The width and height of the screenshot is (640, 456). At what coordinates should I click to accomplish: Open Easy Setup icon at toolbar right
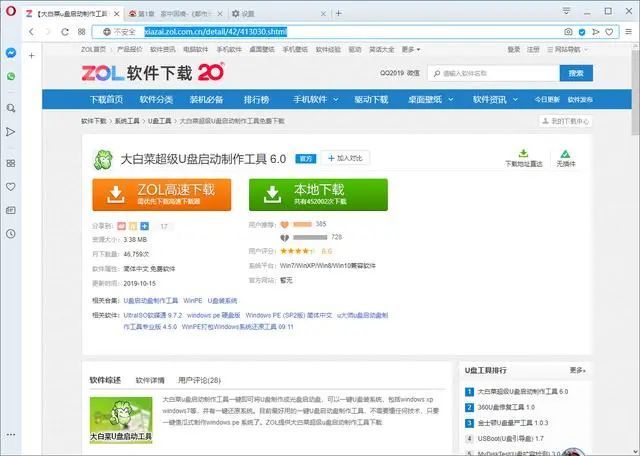click(629, 31)
